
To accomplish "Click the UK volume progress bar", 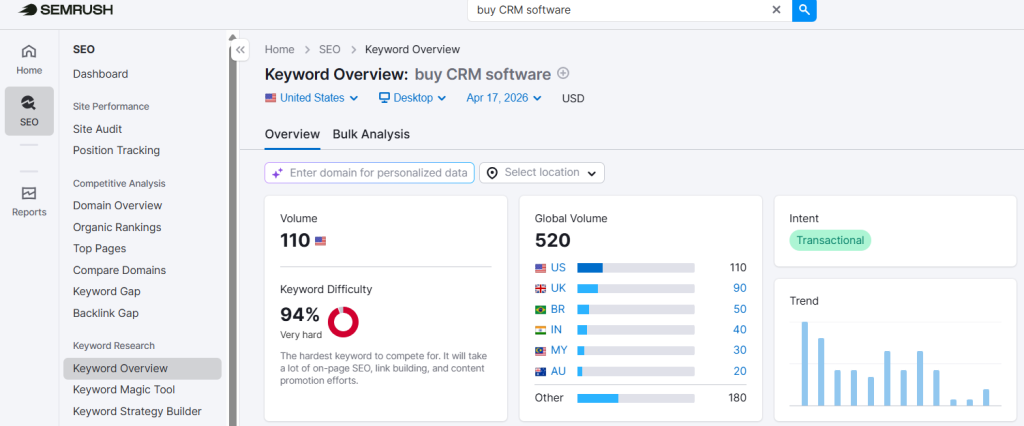I will pyautogui.click(x=635, y=288).
